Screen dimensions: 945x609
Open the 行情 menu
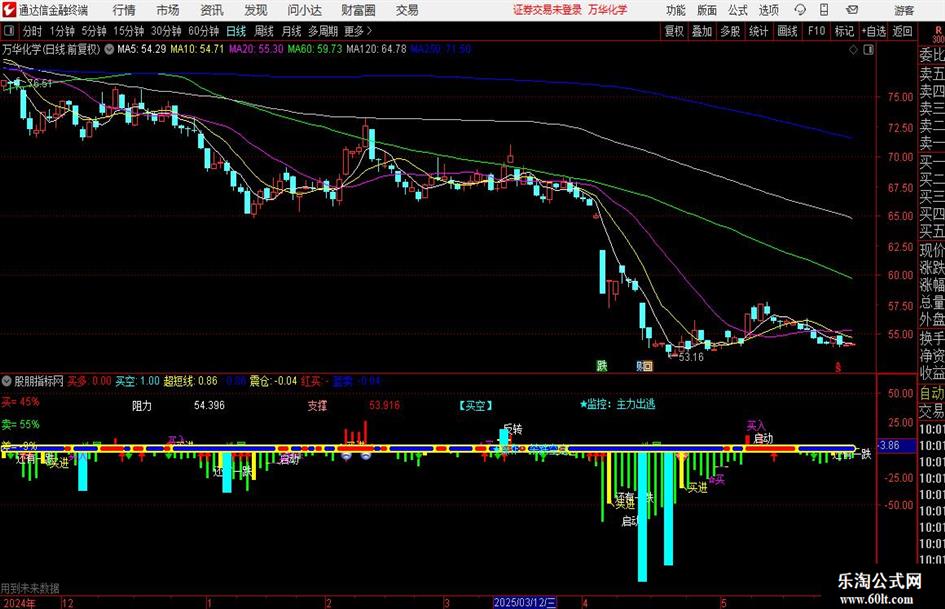(x=124, y=10)
